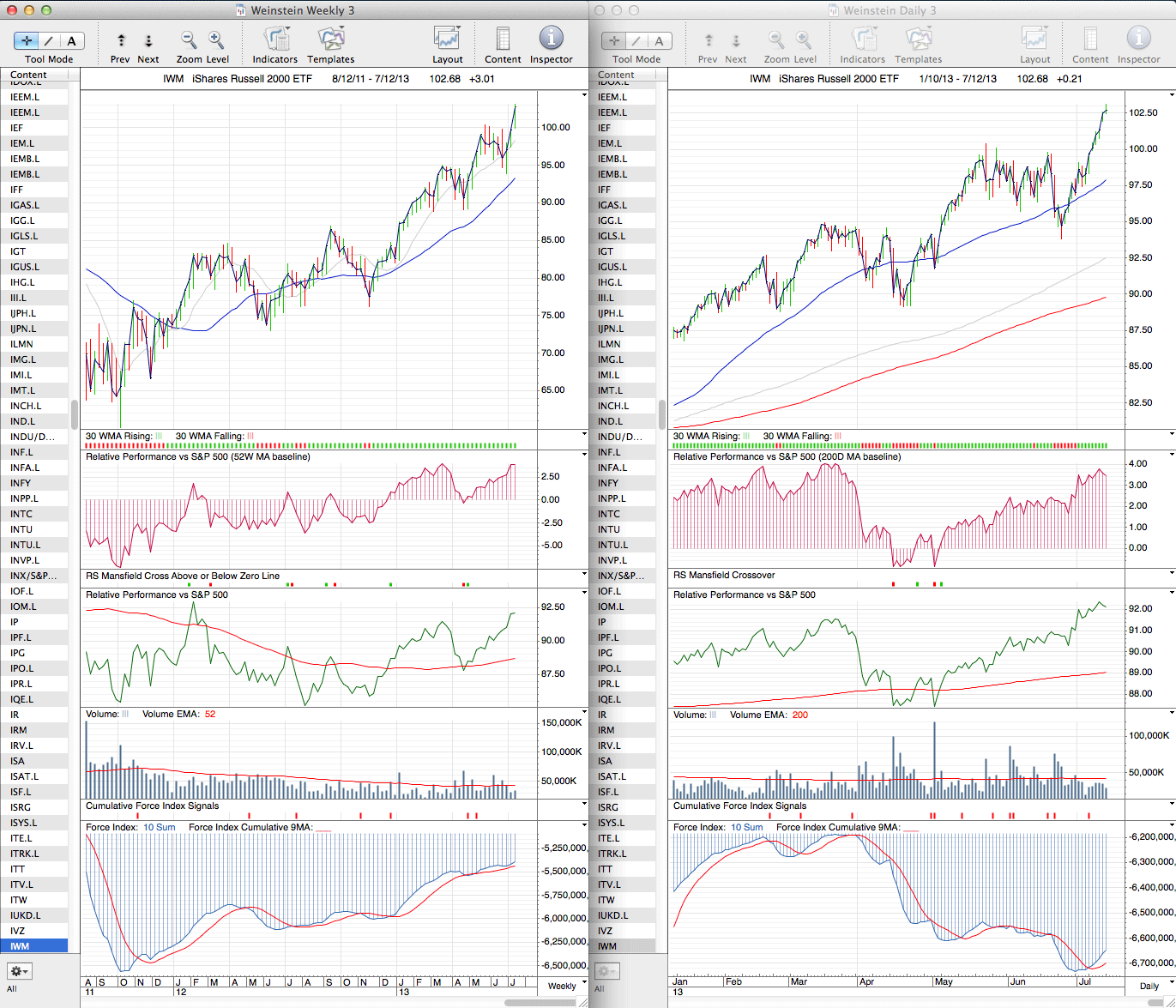
Task: Open Inspector in Weinstein Daily window
Action: pyautogui.click(x=1138, y=39)
